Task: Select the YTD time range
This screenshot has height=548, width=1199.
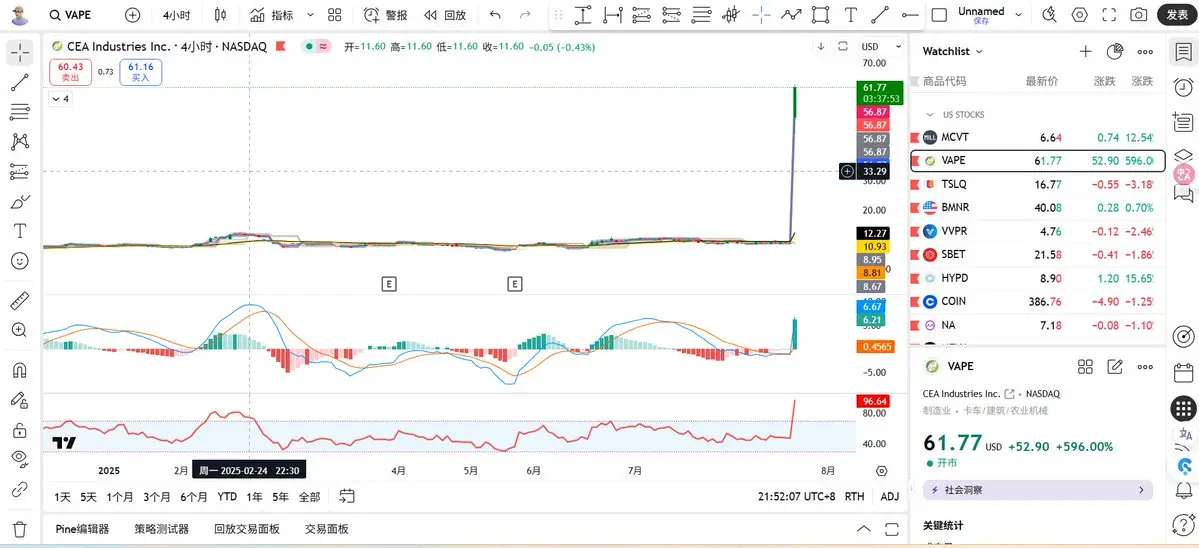Action: pyautogui.click(x=227, y=497)
